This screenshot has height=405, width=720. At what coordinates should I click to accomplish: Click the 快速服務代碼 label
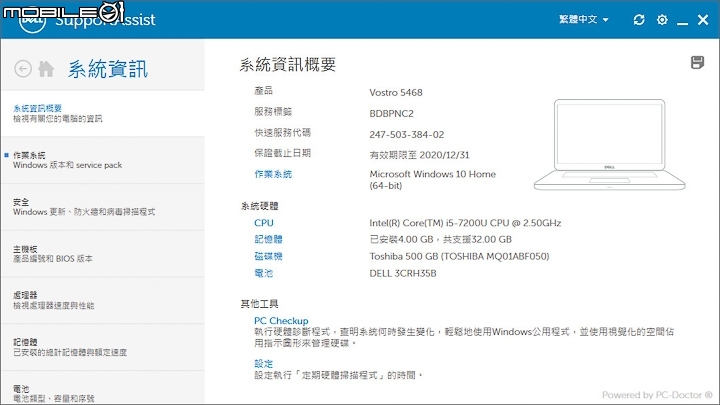click(x=283, y=132)
